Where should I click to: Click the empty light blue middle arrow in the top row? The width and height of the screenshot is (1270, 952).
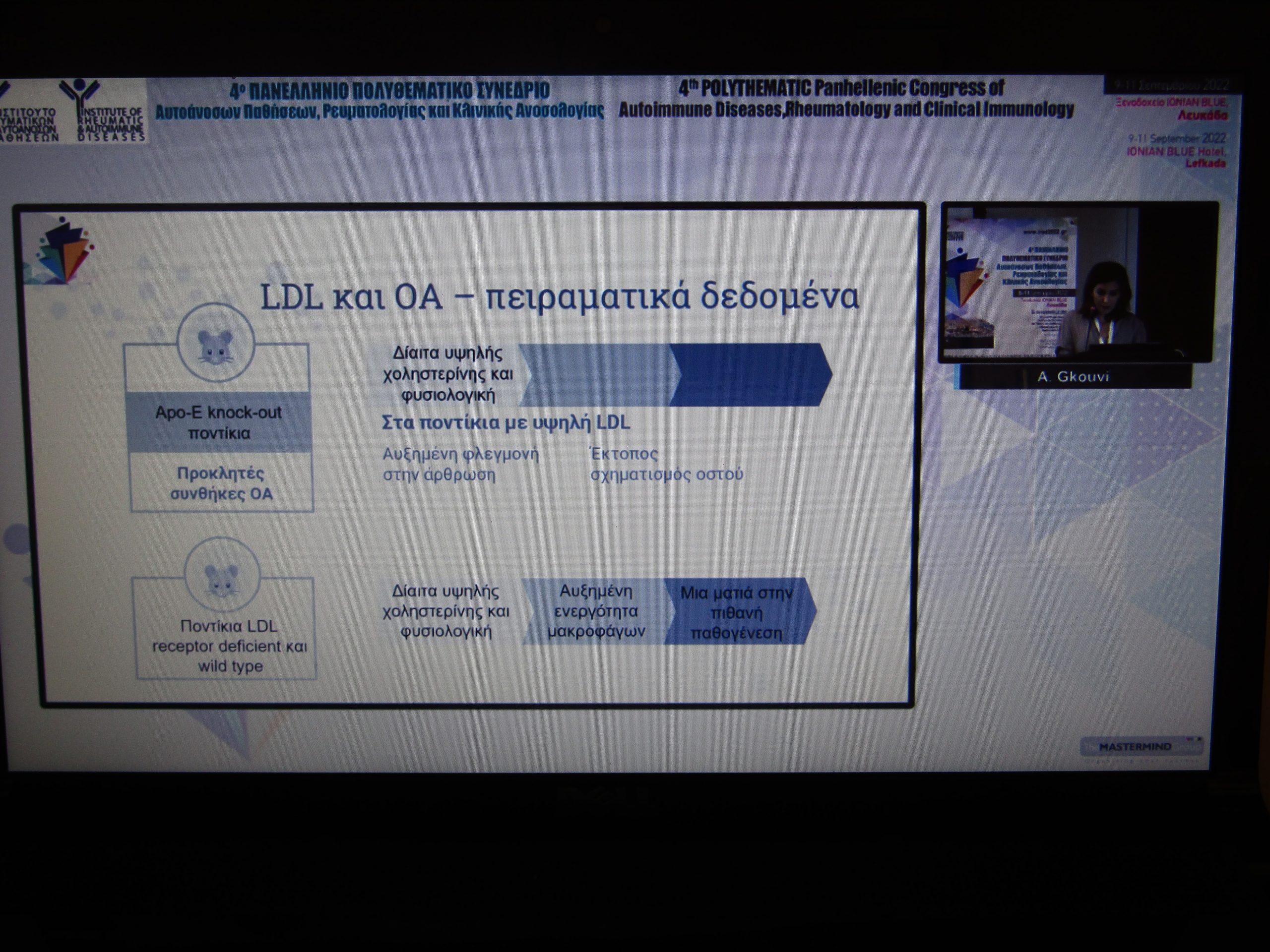point(600,375)
